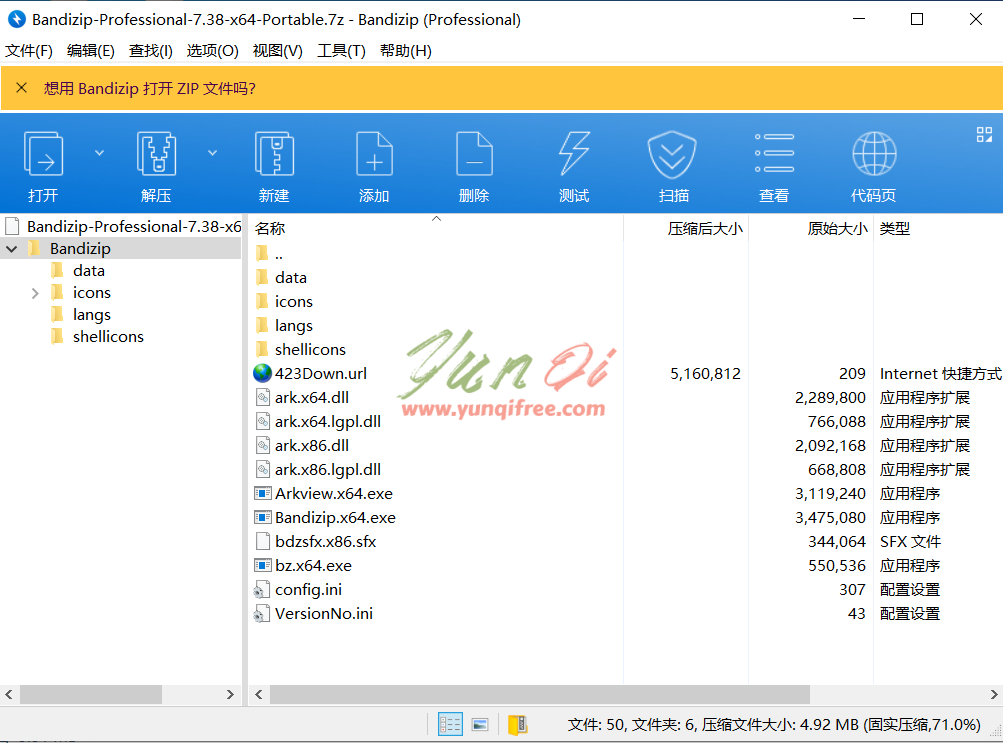This screenshot has height=743, width=1003.
Task: Select the langs folder in the tree
Action: pyautogui.click(x=91, y=315)
